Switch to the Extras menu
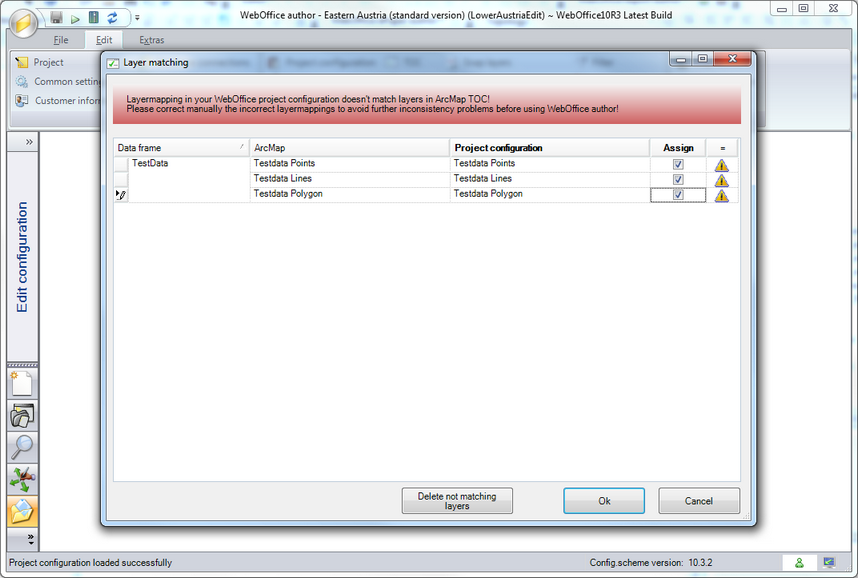 coord(151,40)
